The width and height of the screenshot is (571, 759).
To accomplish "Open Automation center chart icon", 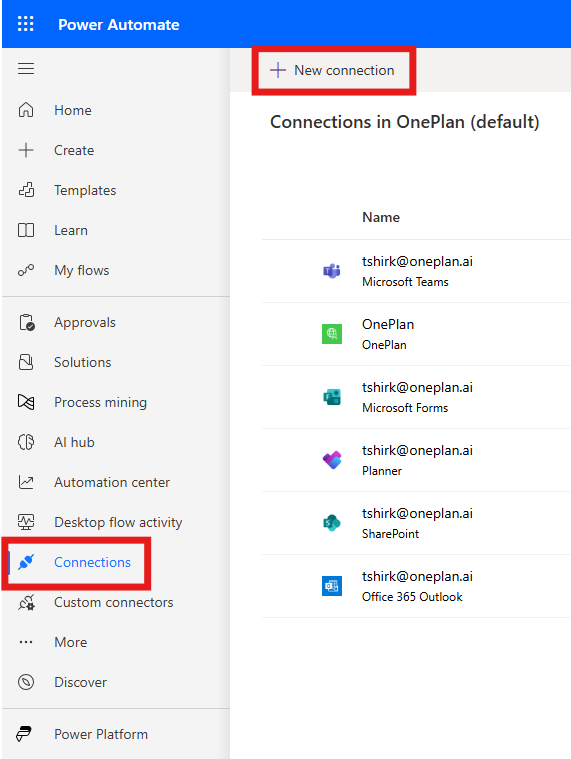I will pos(26,482).
